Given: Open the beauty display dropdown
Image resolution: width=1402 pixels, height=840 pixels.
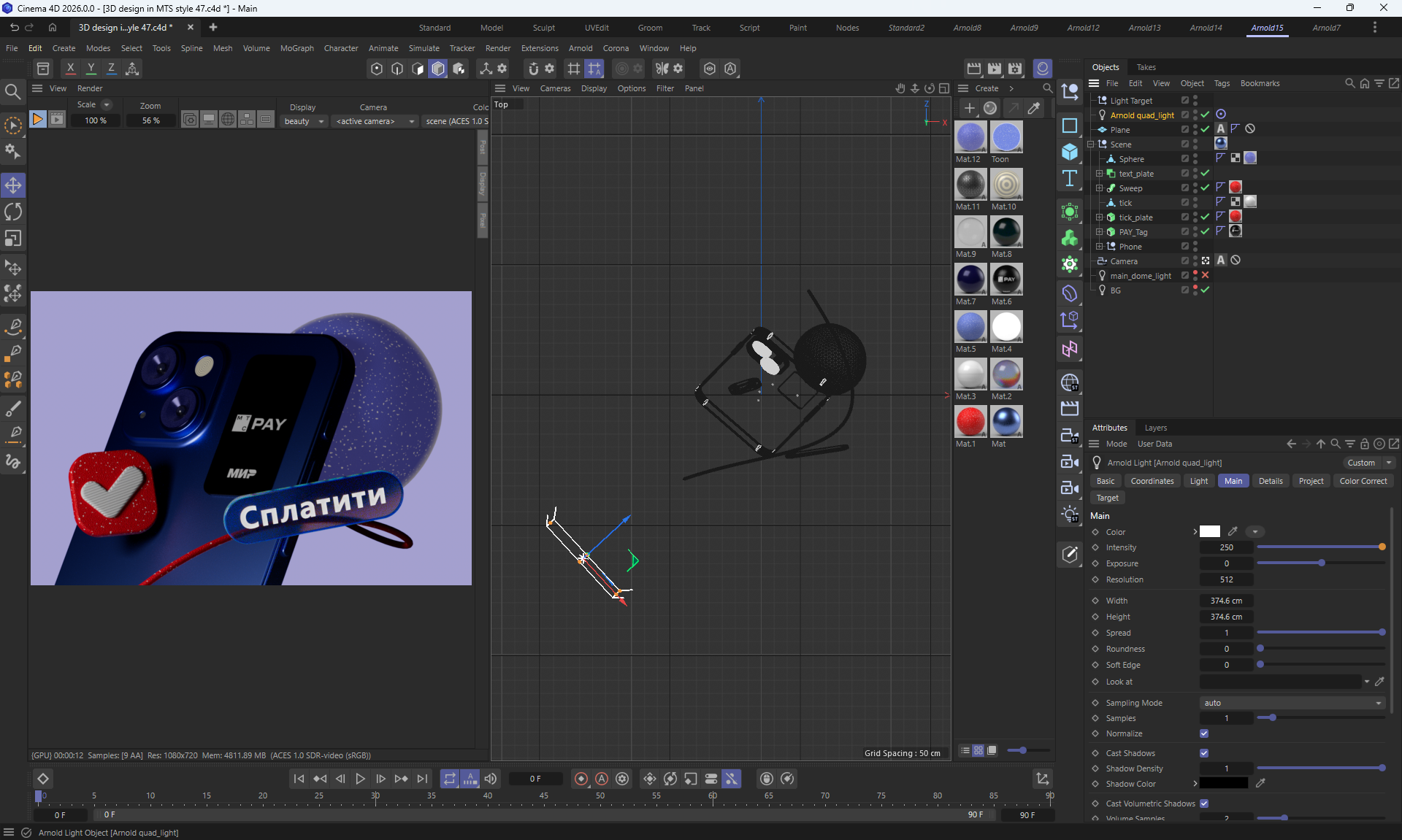Looking at the screenshot, I should pyautogui.click(x=303, y=121).
